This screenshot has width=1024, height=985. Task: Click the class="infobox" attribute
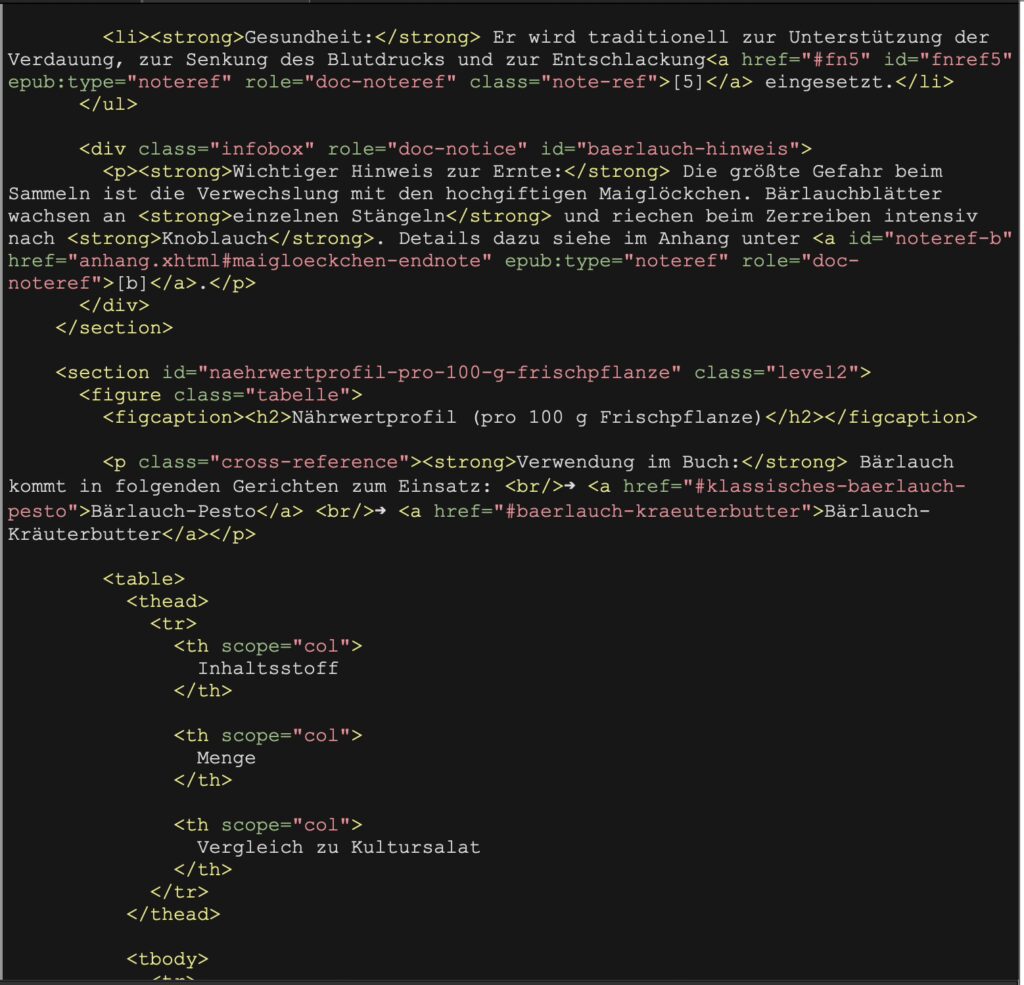(226, 149)
